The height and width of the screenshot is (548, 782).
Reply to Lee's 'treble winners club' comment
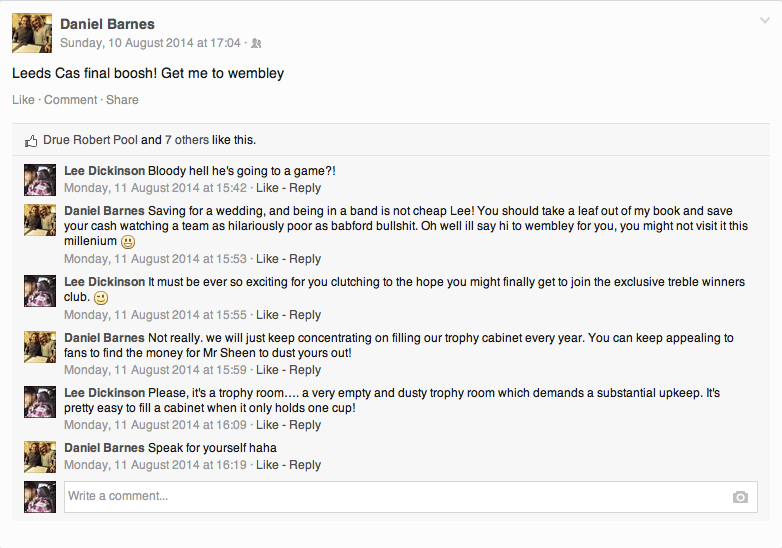(305, 315)
